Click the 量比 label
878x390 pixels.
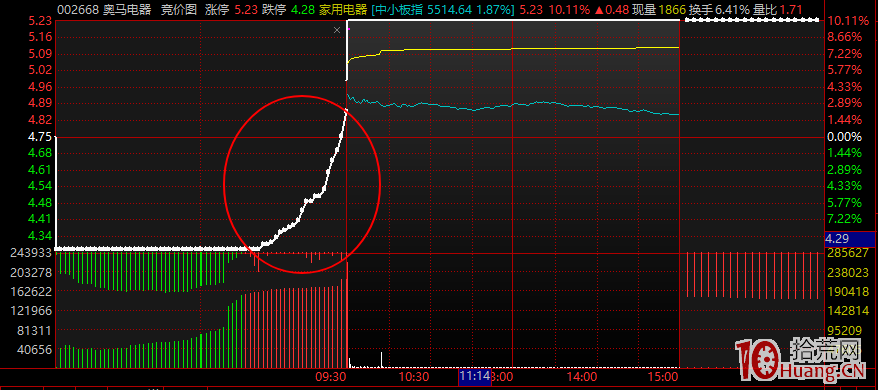764,10
